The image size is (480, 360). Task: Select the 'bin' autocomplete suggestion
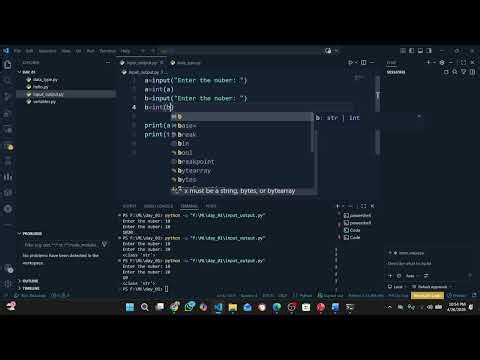(242, 144)
